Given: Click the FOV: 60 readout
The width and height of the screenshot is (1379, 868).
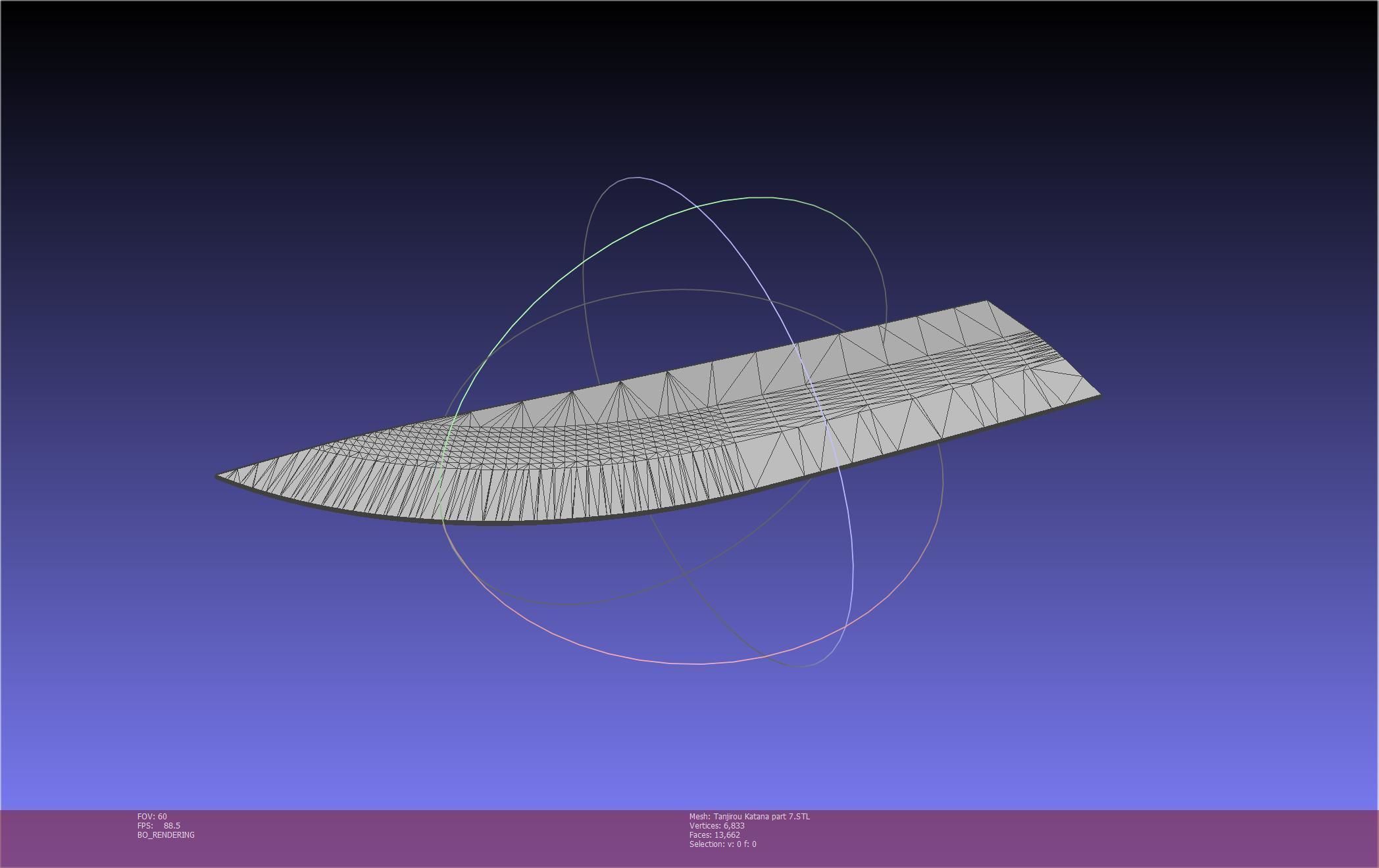Looking at the screenshot, I should (x=152, y=817).
